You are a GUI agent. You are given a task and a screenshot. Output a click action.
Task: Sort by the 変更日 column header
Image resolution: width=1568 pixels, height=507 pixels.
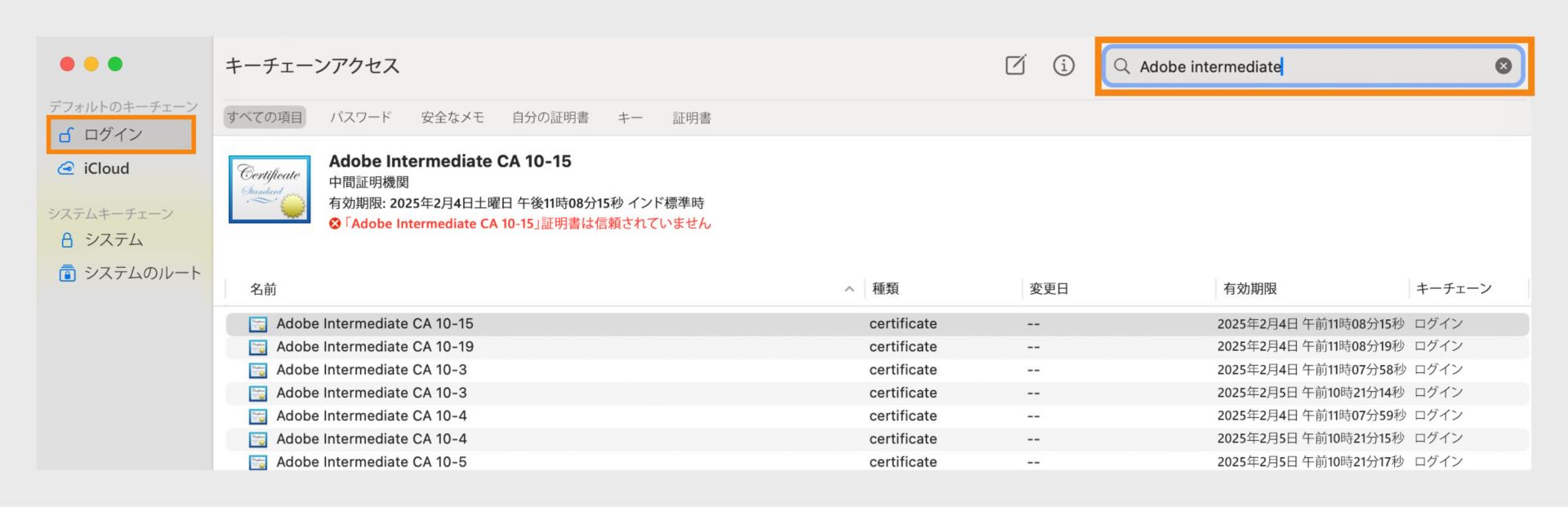tap(1049, 289)
